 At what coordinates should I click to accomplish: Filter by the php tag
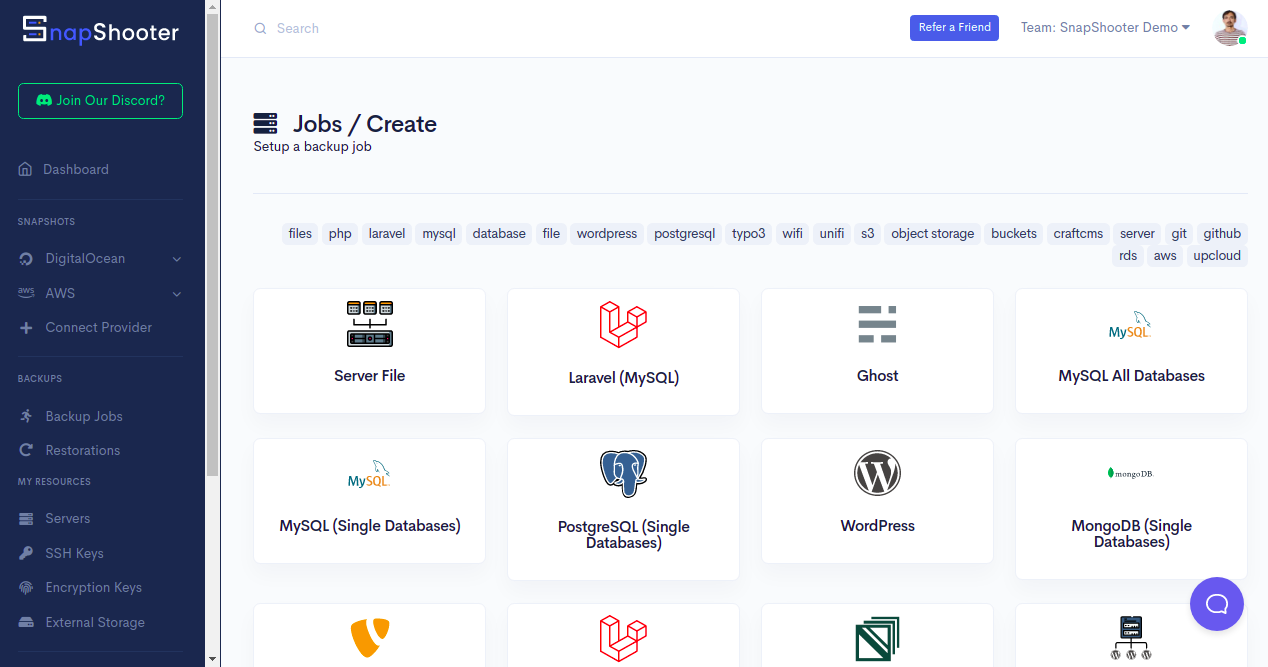coord(340,234)
